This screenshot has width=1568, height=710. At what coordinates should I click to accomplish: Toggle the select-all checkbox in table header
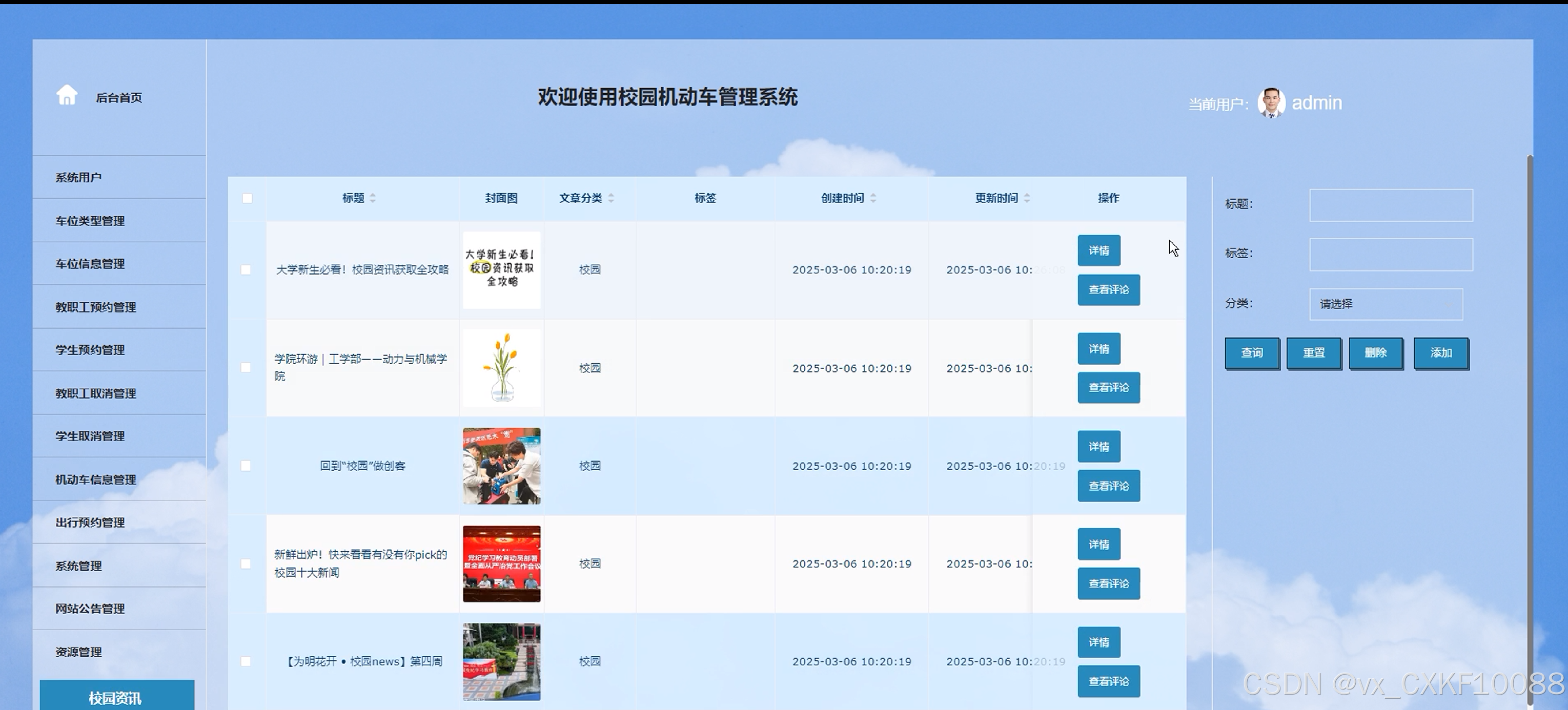tap(247, 198)
